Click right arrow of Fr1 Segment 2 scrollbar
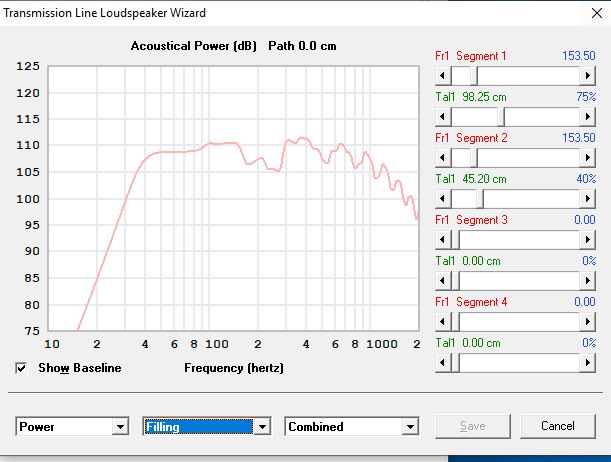Viewport: 611px width, 462px height. (587, 158)
